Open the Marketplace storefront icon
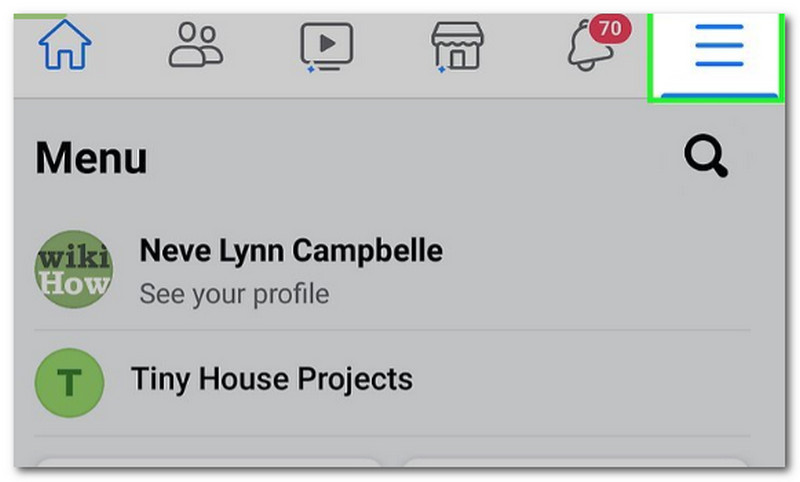The height and width of the screenshot is (482, 800). point(457,46)
